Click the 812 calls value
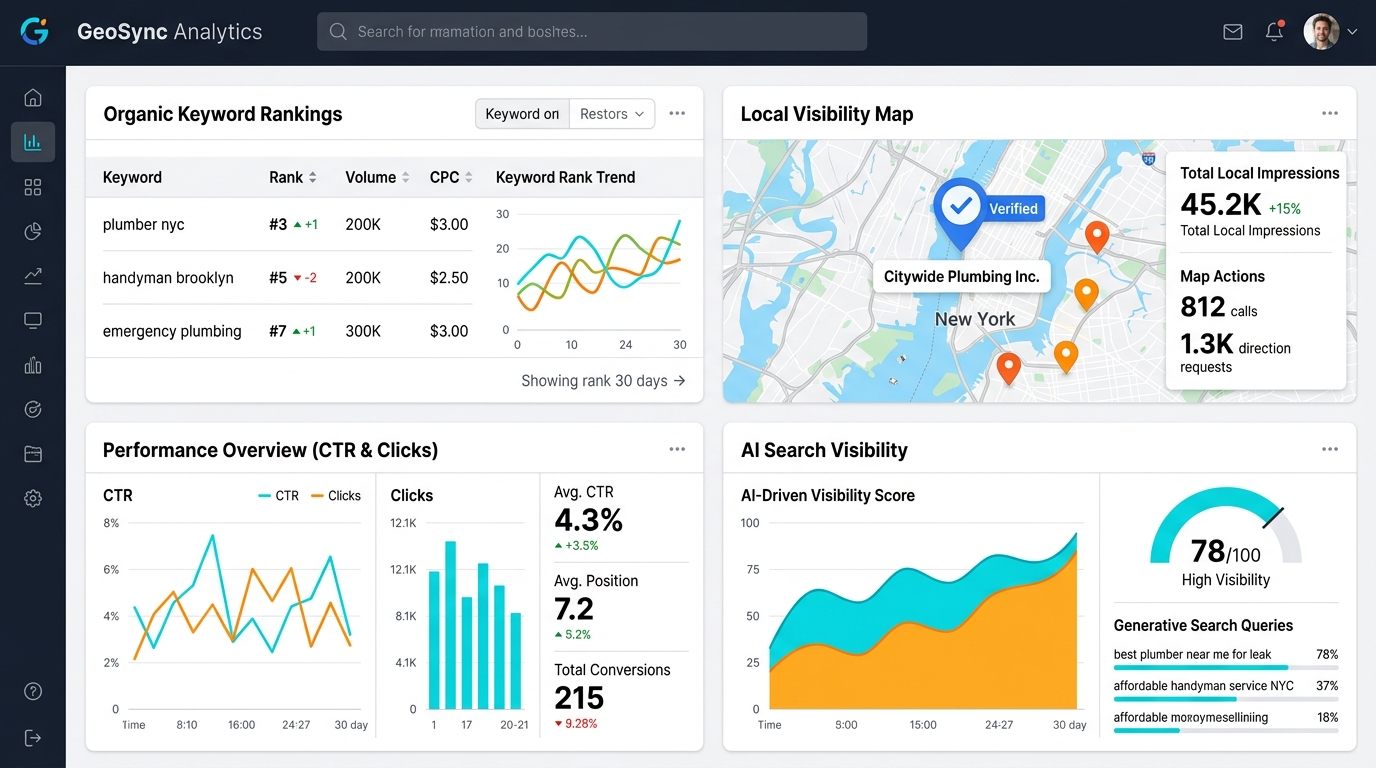 1203,306
